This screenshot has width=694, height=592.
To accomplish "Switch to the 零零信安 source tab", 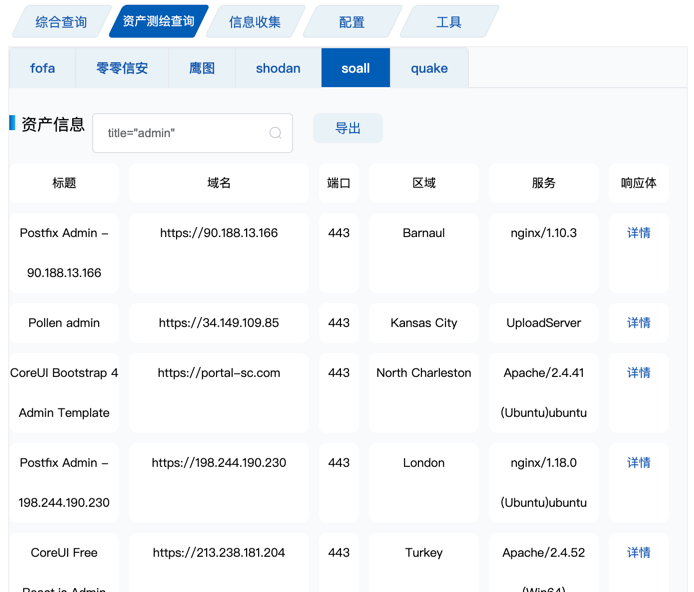I will click(x=122, y=68).
